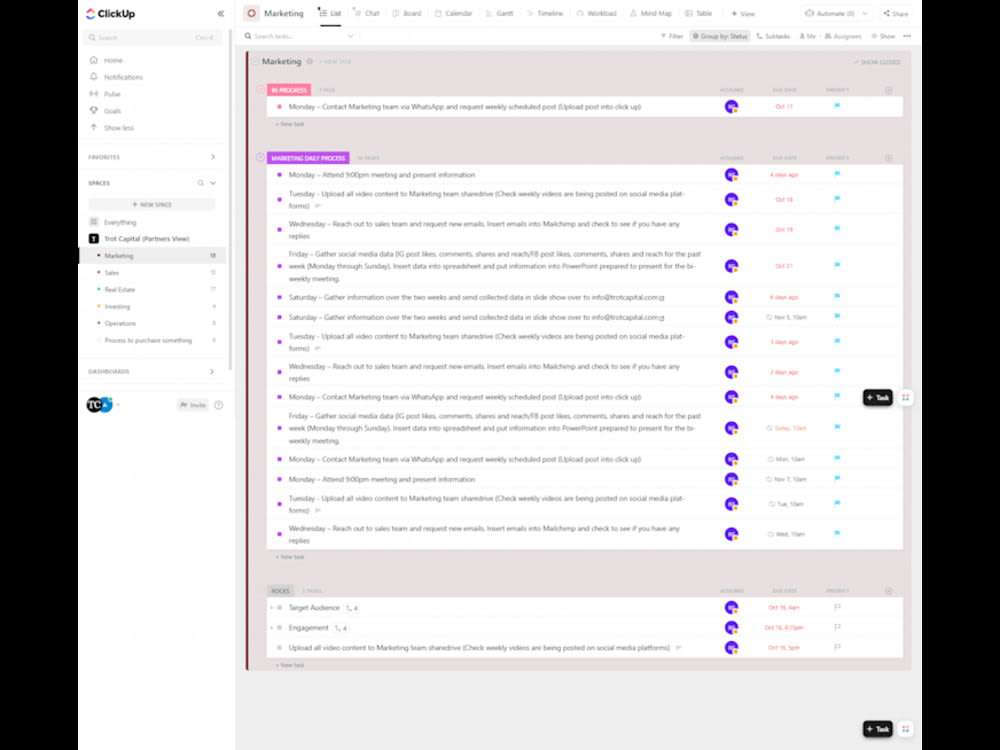1000x750 pixels.
Task: Open the Board view
Action: pos(404,13)
